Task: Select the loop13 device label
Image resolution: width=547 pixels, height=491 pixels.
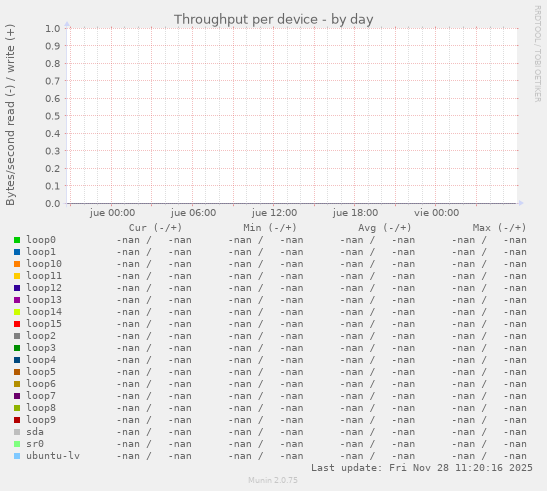Action: tap(44, 300)
